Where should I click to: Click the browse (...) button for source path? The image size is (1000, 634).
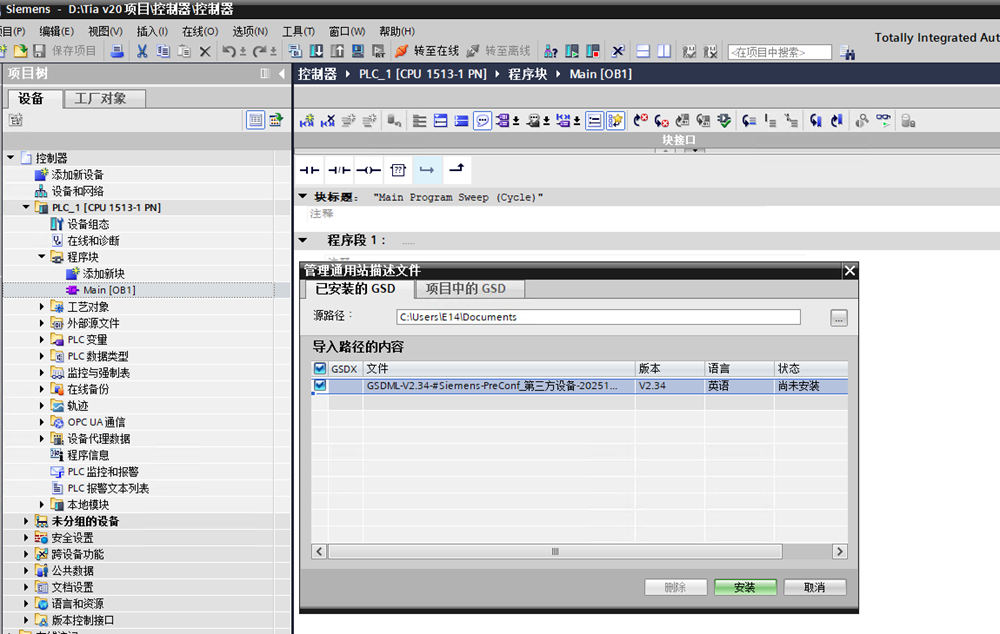838,318
